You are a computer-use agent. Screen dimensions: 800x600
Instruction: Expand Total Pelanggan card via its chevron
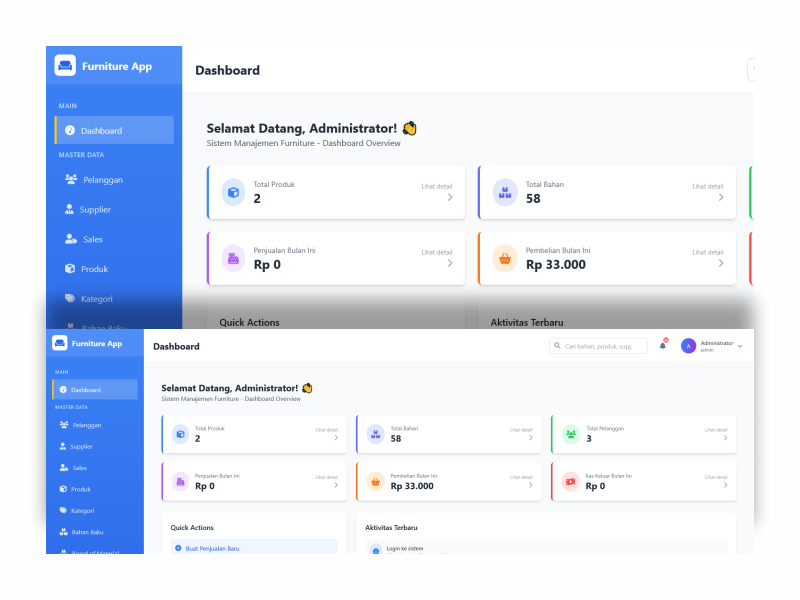725,438
